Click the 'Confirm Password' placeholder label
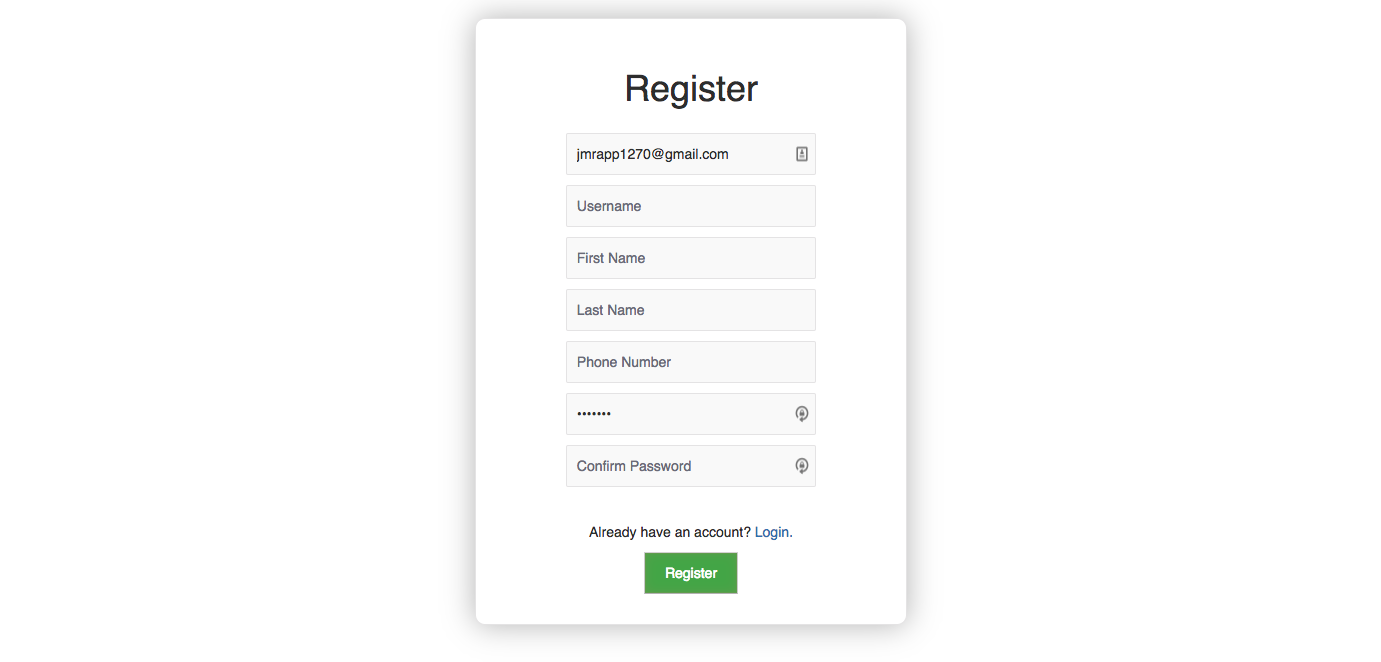This screenshot has height=662, width=1381. [x=634, y=466]
